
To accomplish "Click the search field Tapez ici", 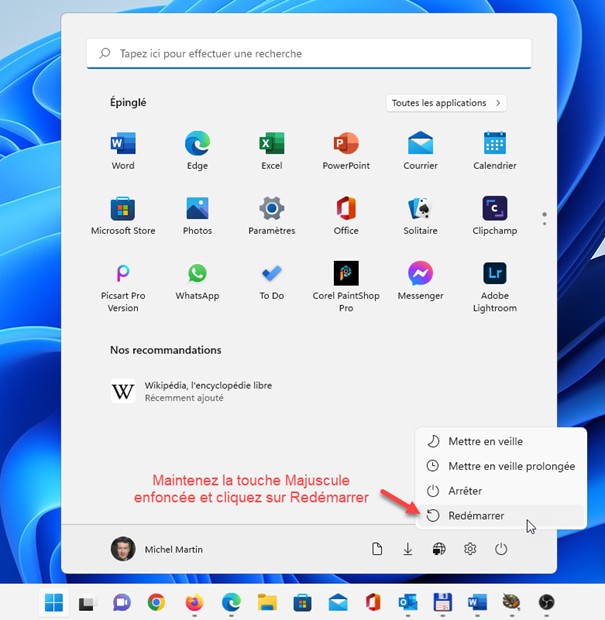I will 309,54.
